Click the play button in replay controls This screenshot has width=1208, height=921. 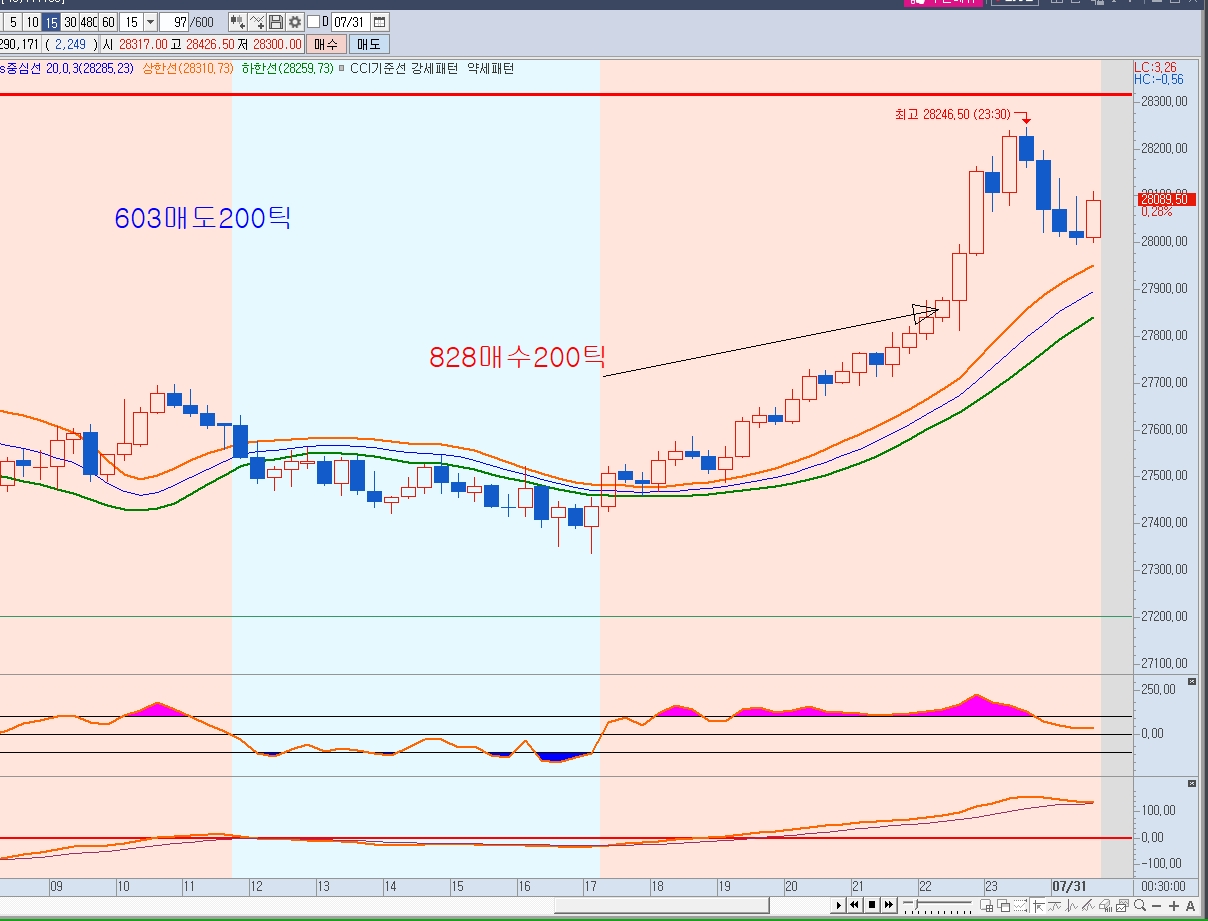(839, 905)
